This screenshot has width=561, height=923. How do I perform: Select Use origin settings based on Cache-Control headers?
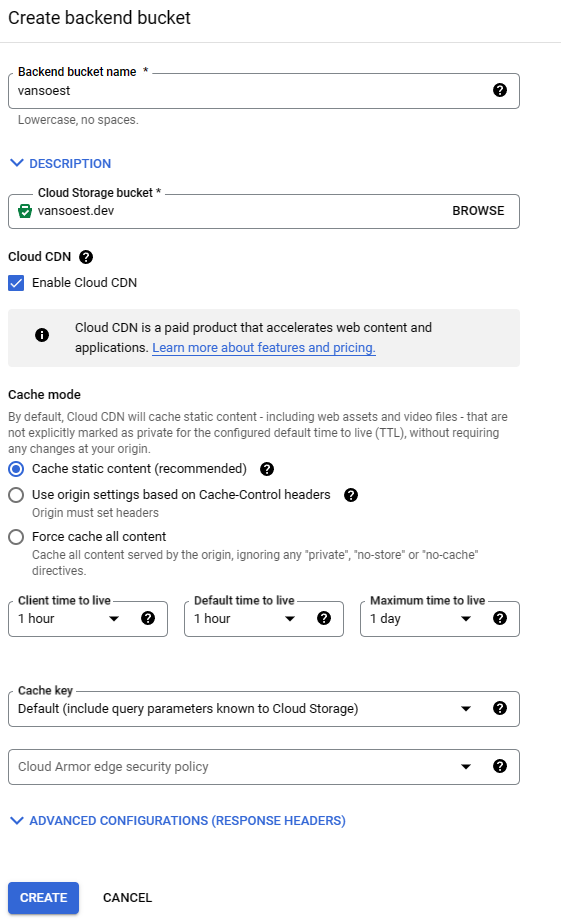[16, 495]
